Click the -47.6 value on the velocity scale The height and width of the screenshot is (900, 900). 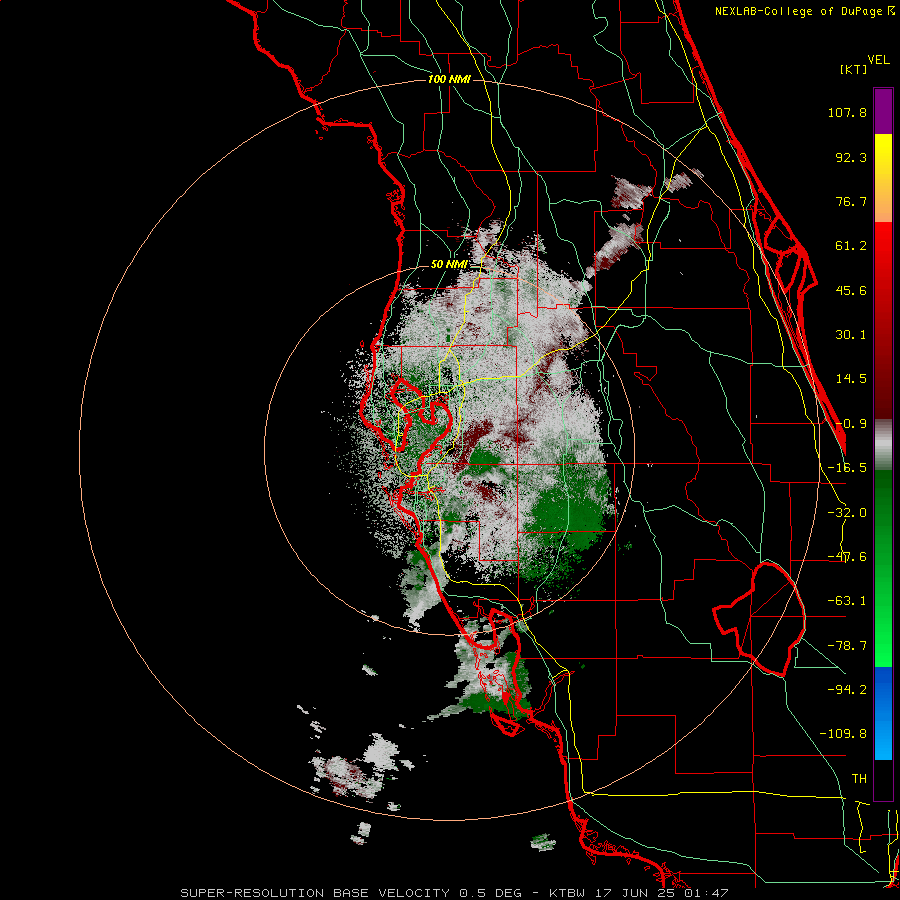847,557
